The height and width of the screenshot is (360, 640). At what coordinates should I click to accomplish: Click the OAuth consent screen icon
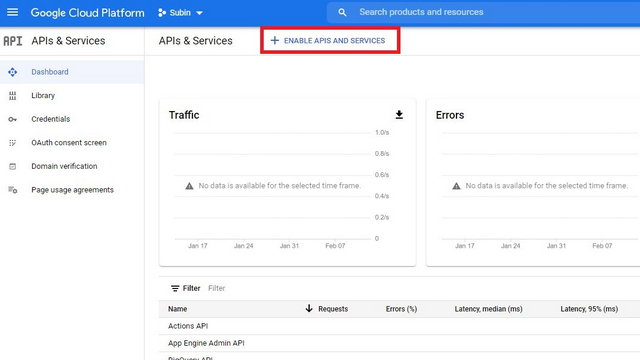coord(13,143)
